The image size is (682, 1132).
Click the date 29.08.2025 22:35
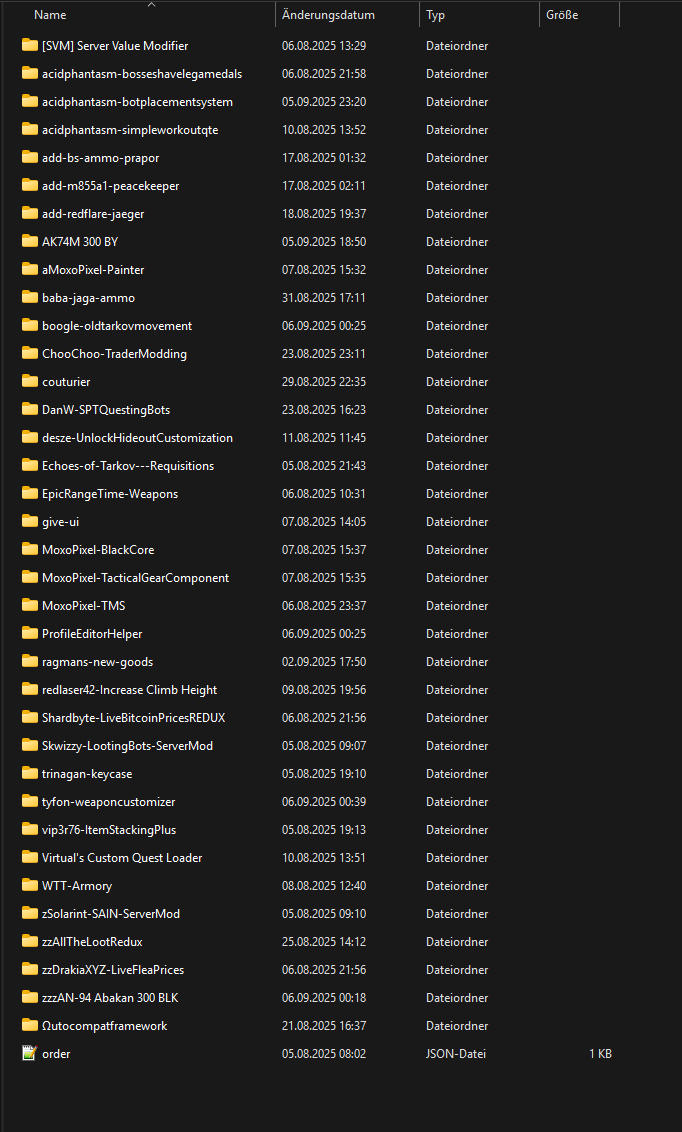click(x=324, y=381)
